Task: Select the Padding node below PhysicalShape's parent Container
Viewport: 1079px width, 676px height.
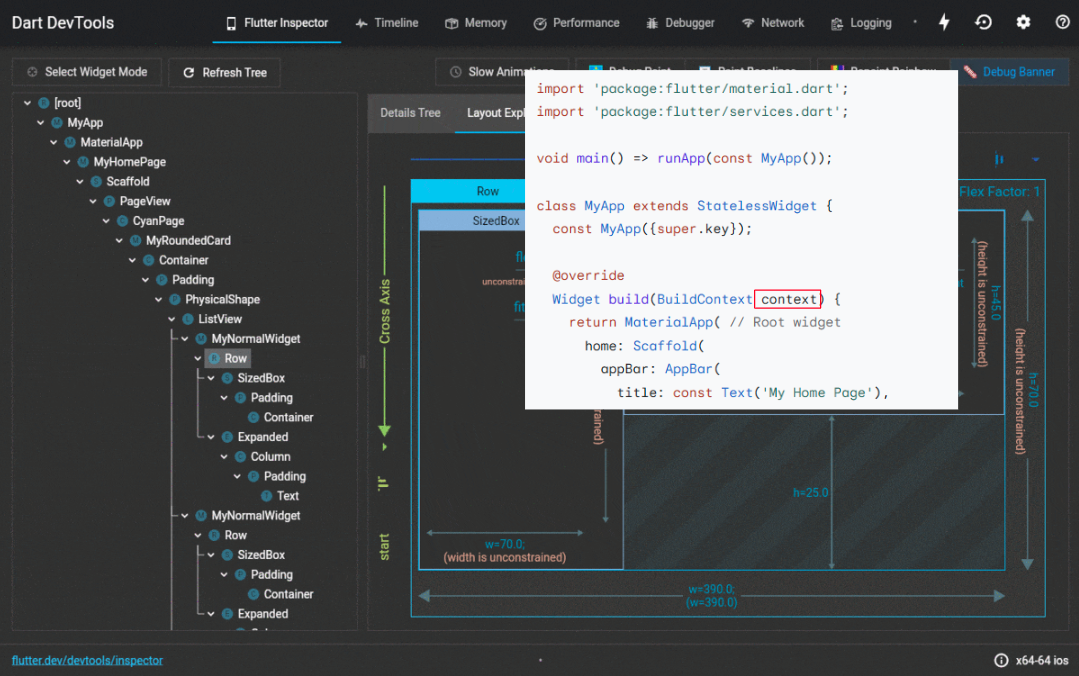Action: pyautogui.click(x=193, y=279)
